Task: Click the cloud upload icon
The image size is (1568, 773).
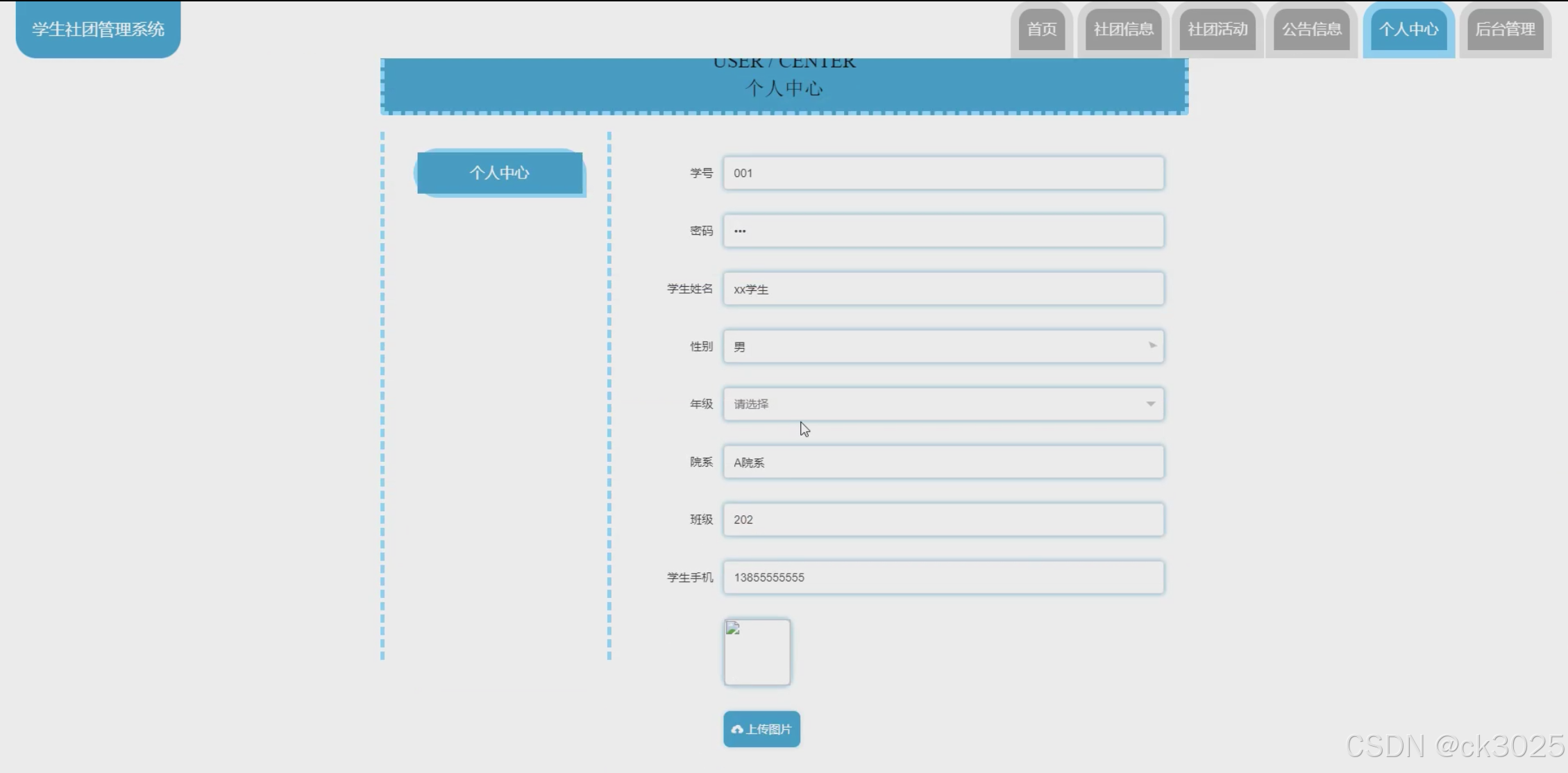Action: (737, 729)
